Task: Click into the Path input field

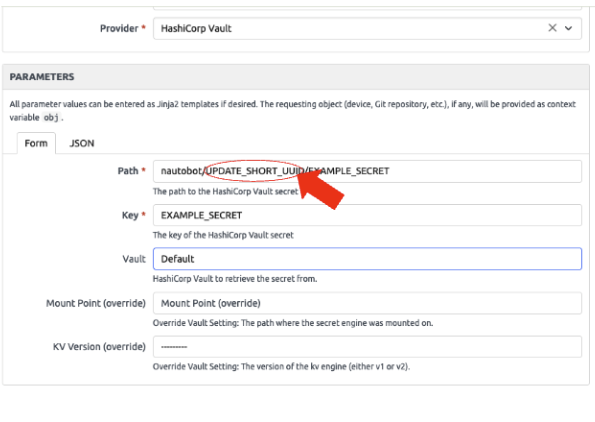Action: click(367, 171)
